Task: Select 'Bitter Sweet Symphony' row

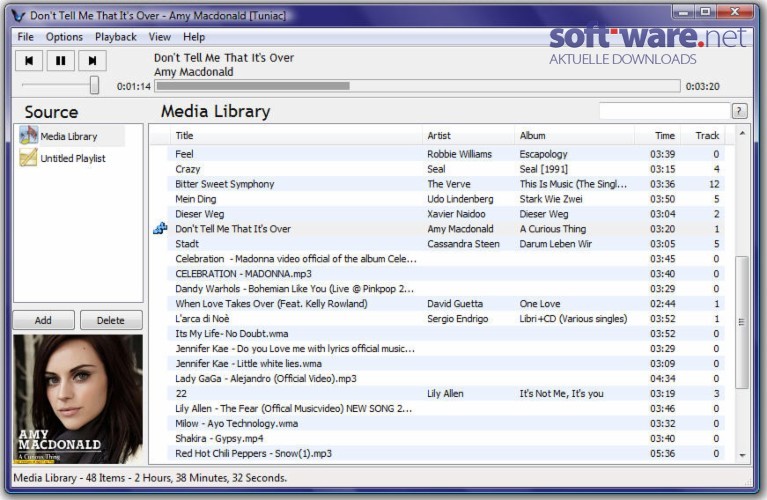Action: click(445, 184)
